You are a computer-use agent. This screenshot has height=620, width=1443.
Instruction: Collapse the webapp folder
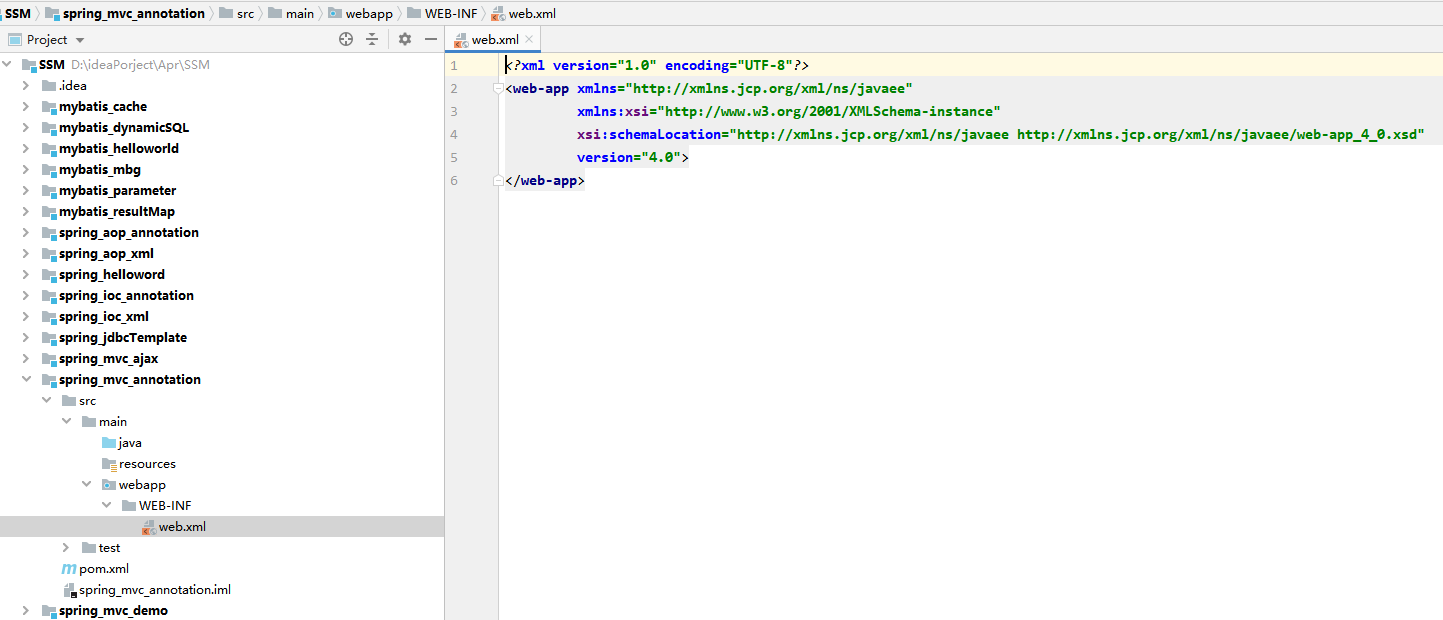point(86,484)
